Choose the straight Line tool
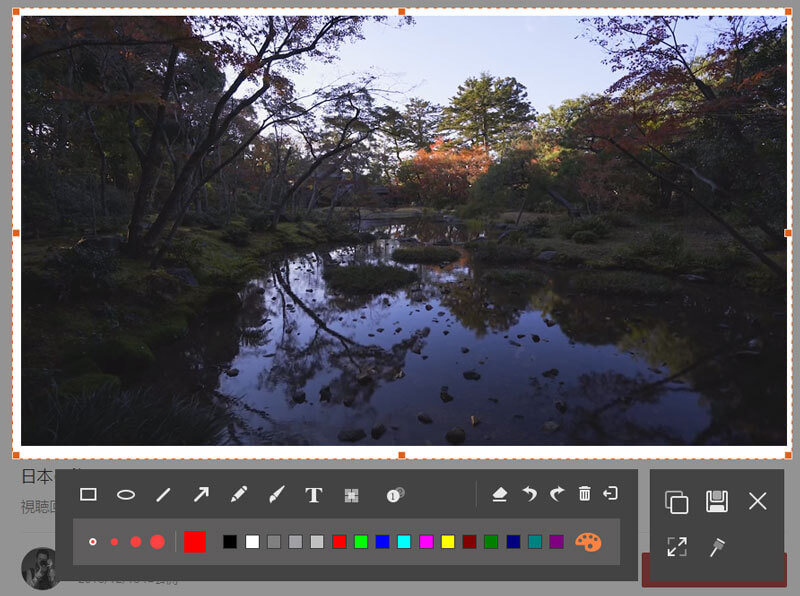800x596 pixels. pos(163,494)
